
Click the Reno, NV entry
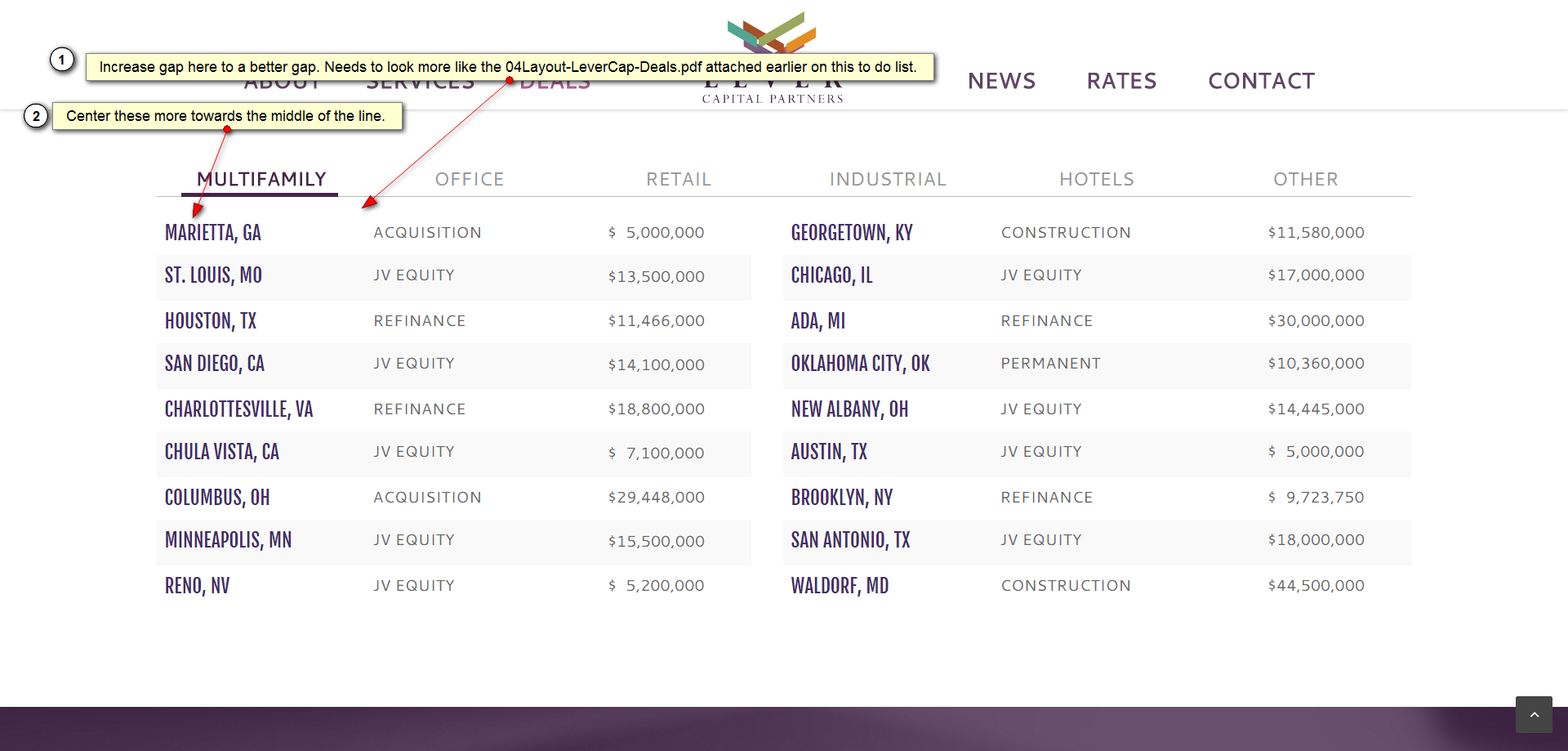(198, 586)
